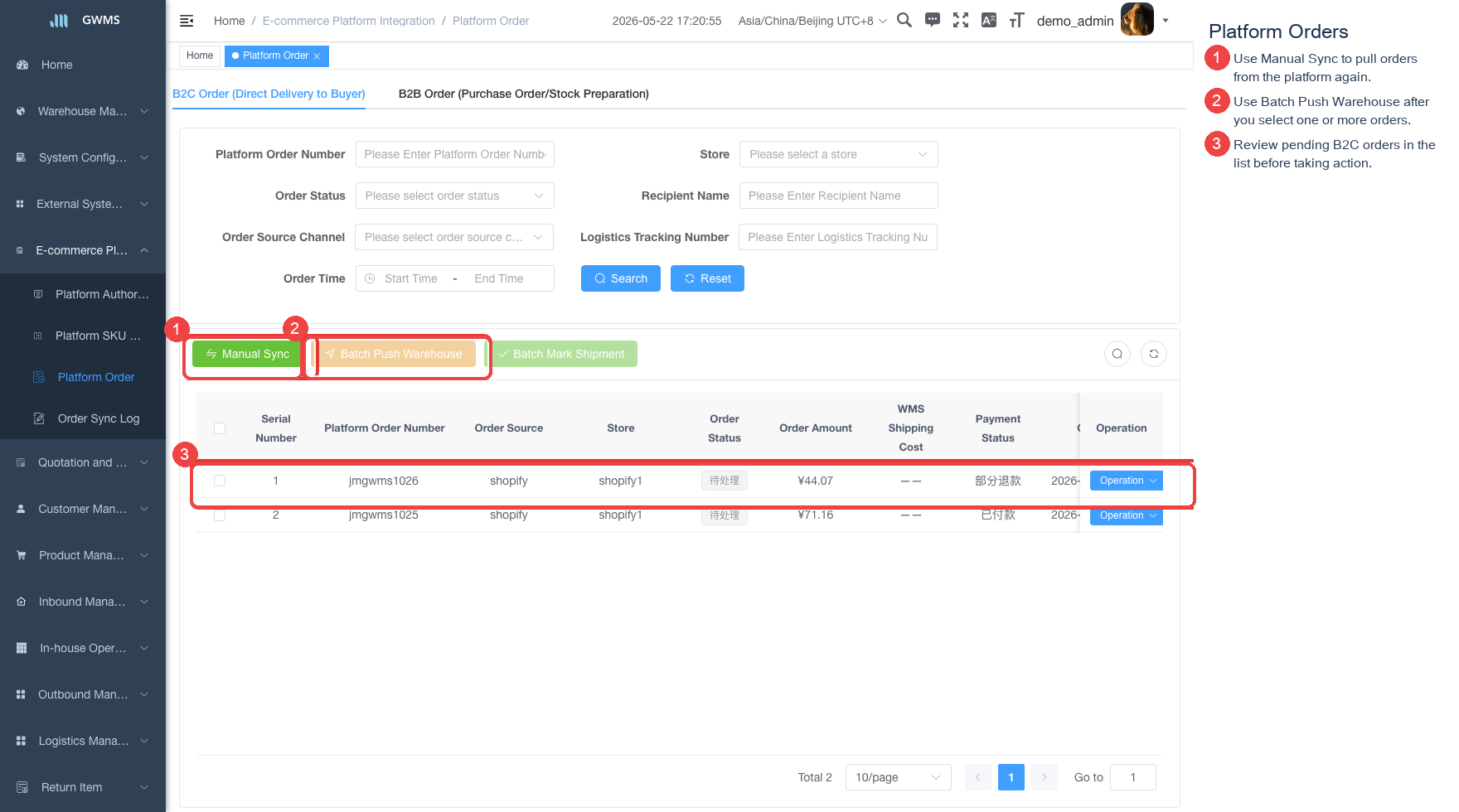This screenshot has height=812, width=1459.
Task: Open Platform SKU submenu item
Action: (x=83, y=336)
